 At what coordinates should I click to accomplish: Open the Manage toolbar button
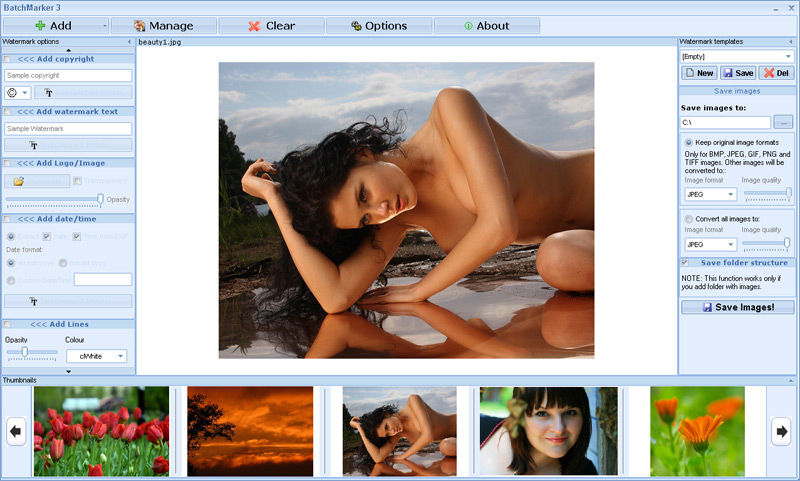[x=163, y=26]
